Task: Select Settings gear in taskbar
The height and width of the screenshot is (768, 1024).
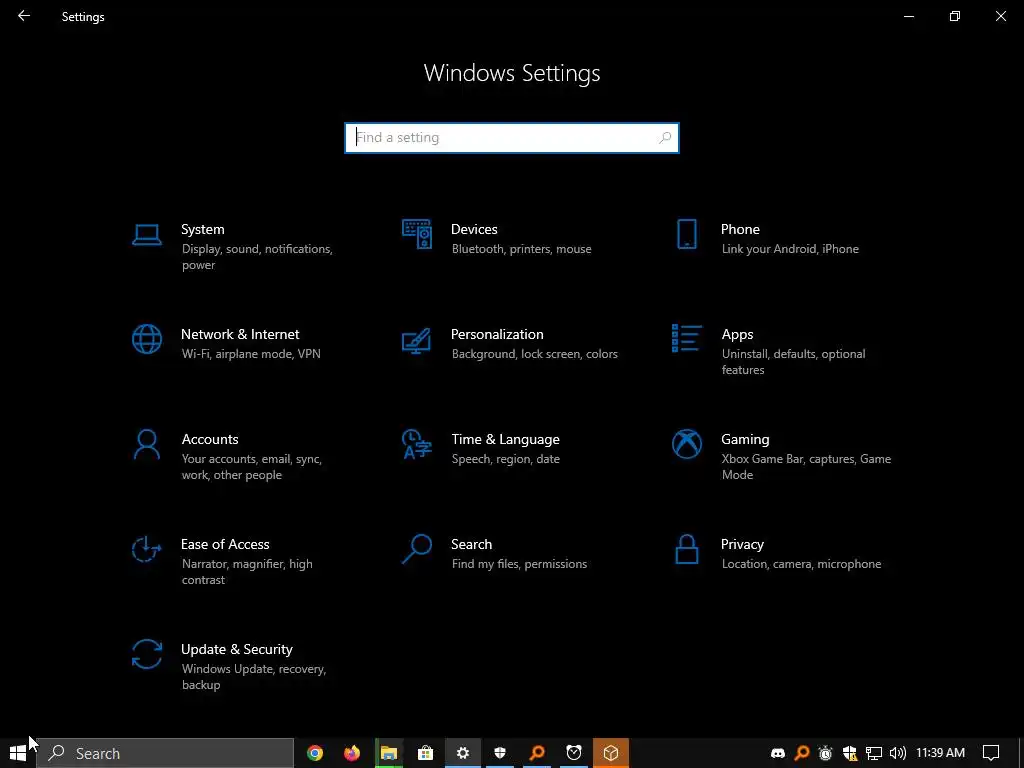Action: [x=463, y=753]
